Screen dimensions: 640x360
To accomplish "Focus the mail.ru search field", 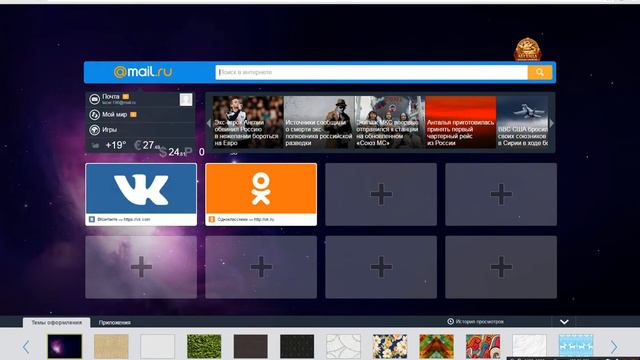I will point(371,72).
